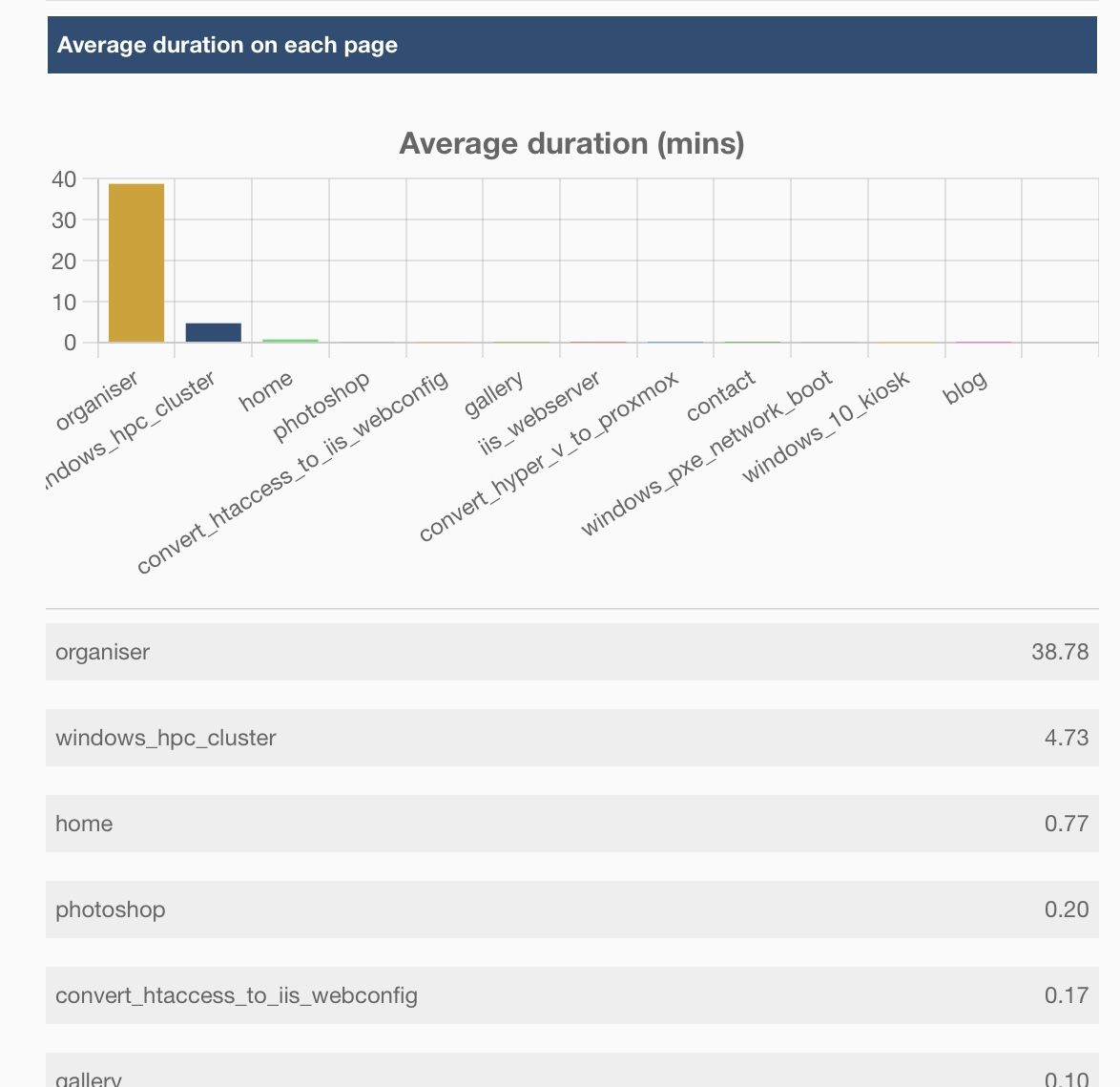Click the windows_hpc_cluster row showing 4.73
The height and width of the screenshot is (1087, 1120).
(x=572, y=738)
